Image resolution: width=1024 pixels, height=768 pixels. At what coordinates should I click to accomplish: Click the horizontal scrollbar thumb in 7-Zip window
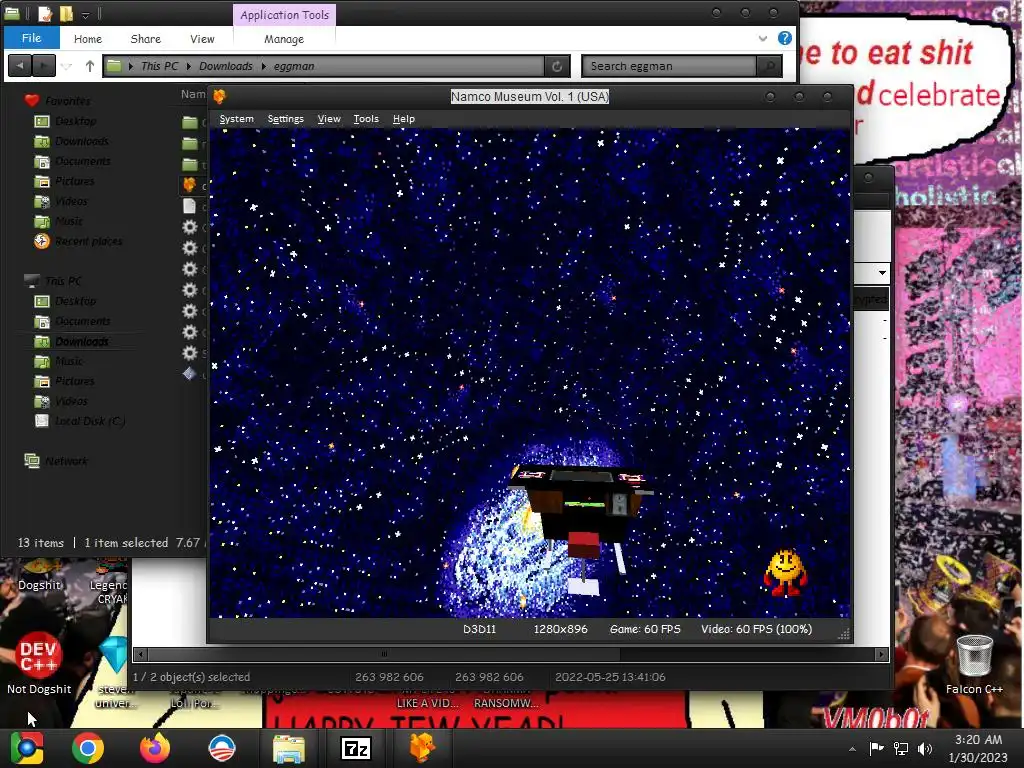pos(384,654)
